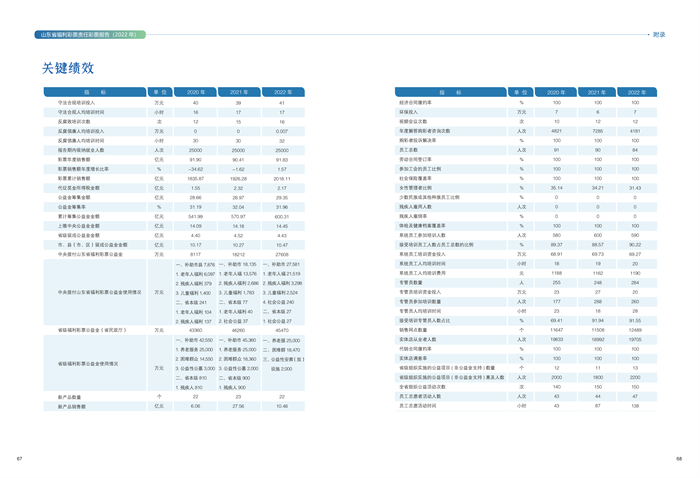Click the 员工志愿者活动人数 row label
This screenshot has width=700, height=478.
419,395
